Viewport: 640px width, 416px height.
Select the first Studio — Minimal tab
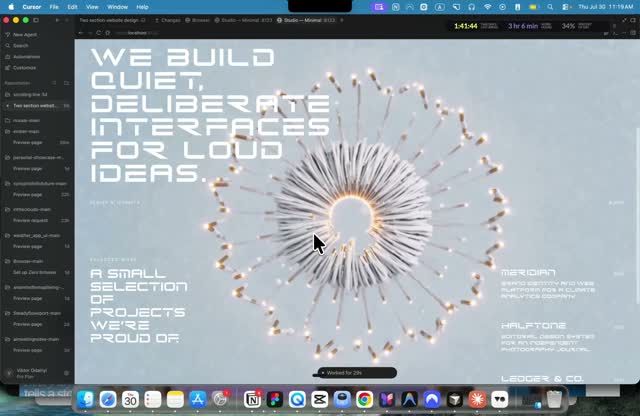[x=244, y=20]
